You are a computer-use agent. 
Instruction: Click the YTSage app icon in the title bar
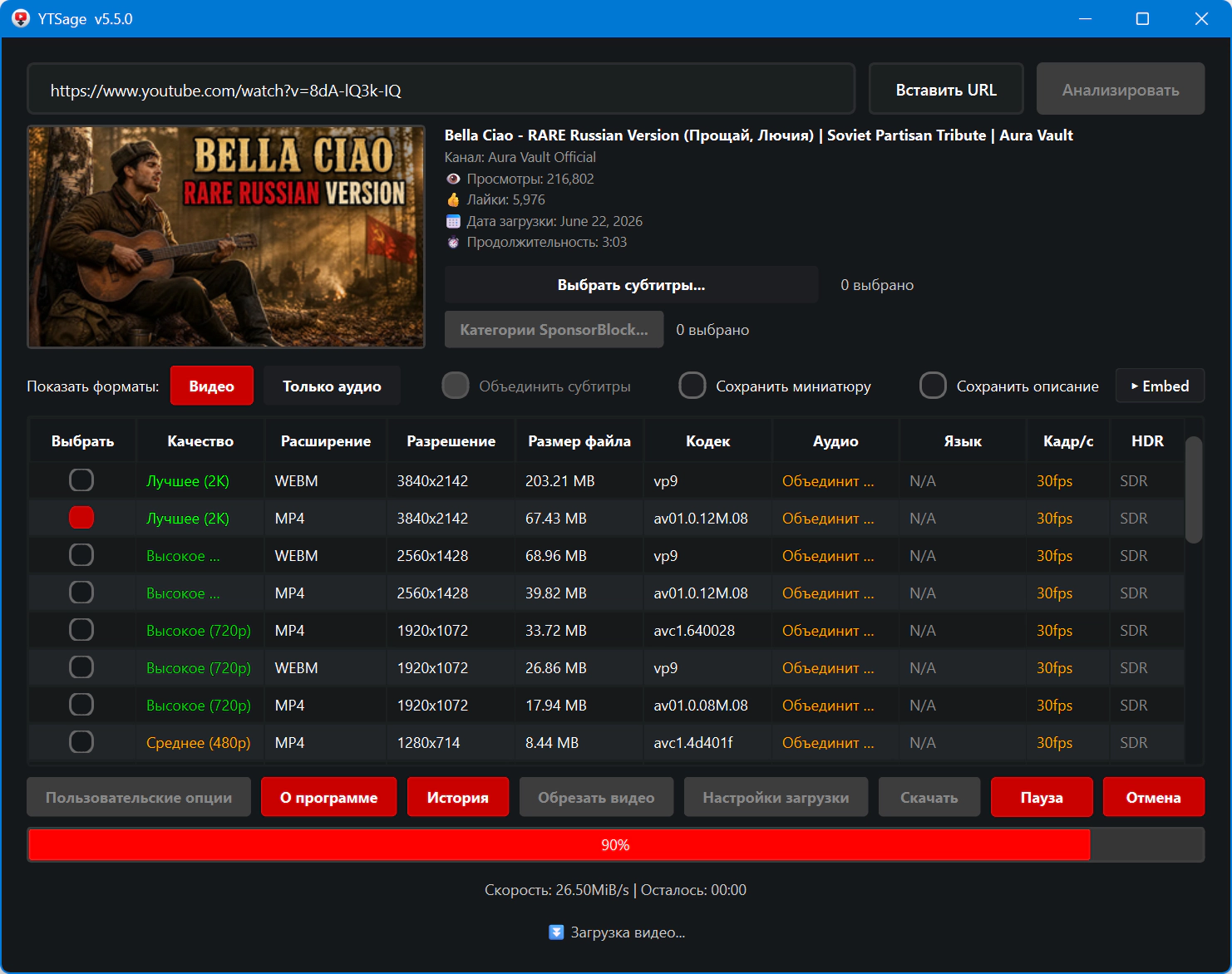coord(21,18)
